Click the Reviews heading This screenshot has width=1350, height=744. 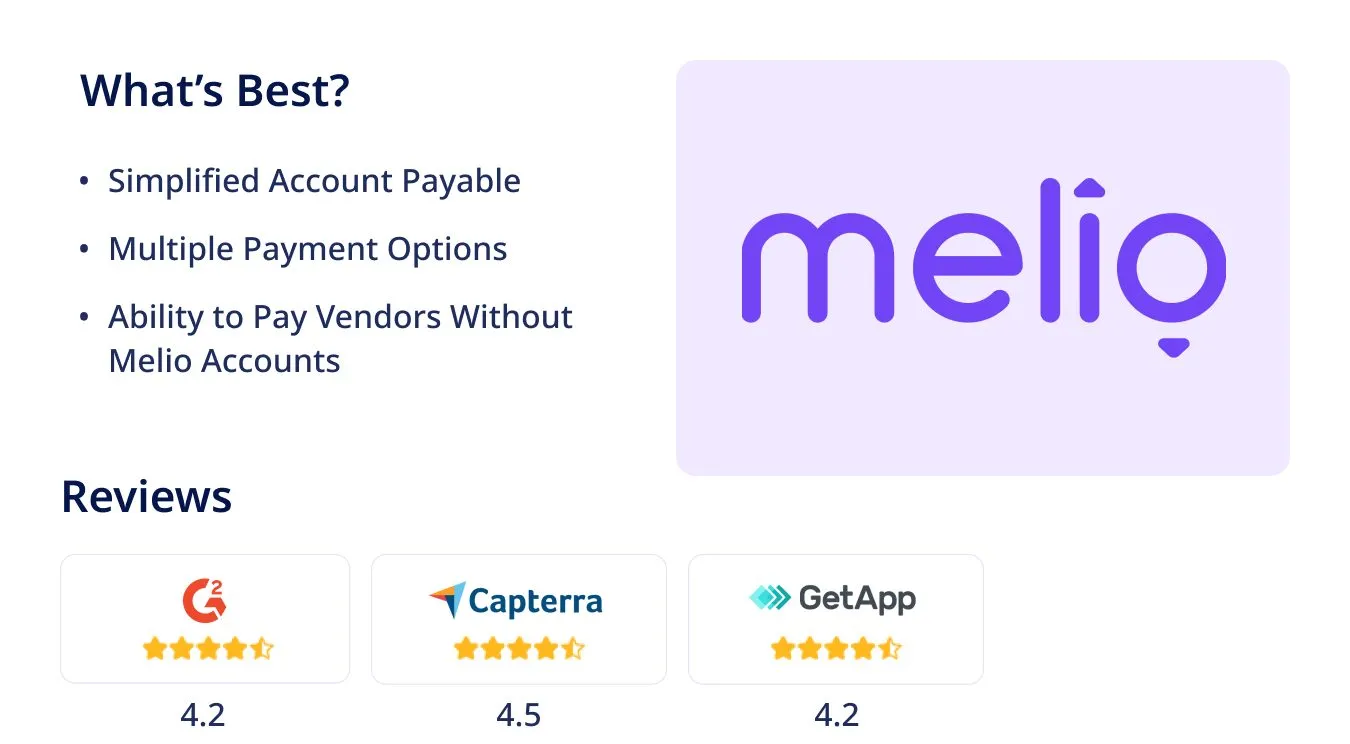146,496
